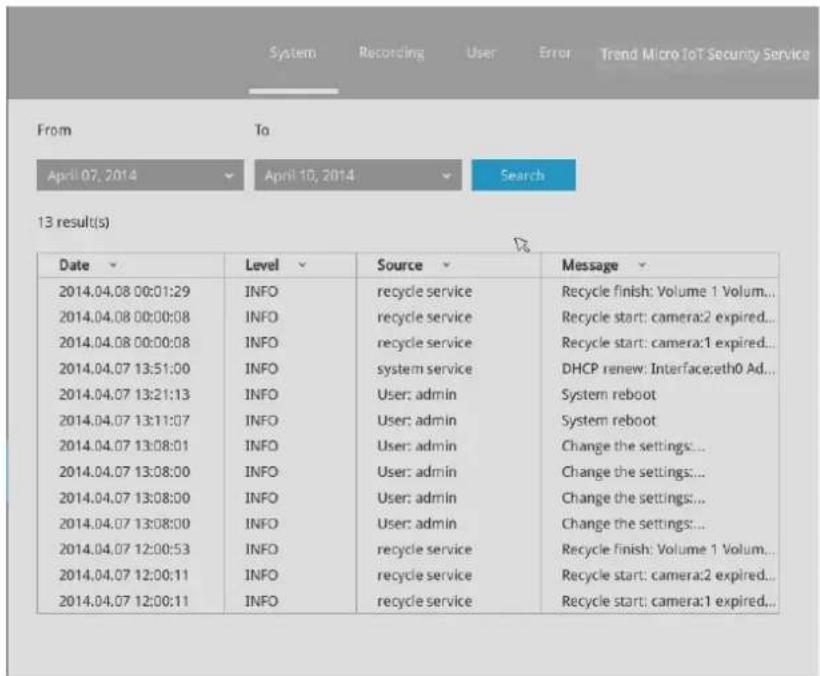
Task: Open the User log tab
Action: [481, 53]
